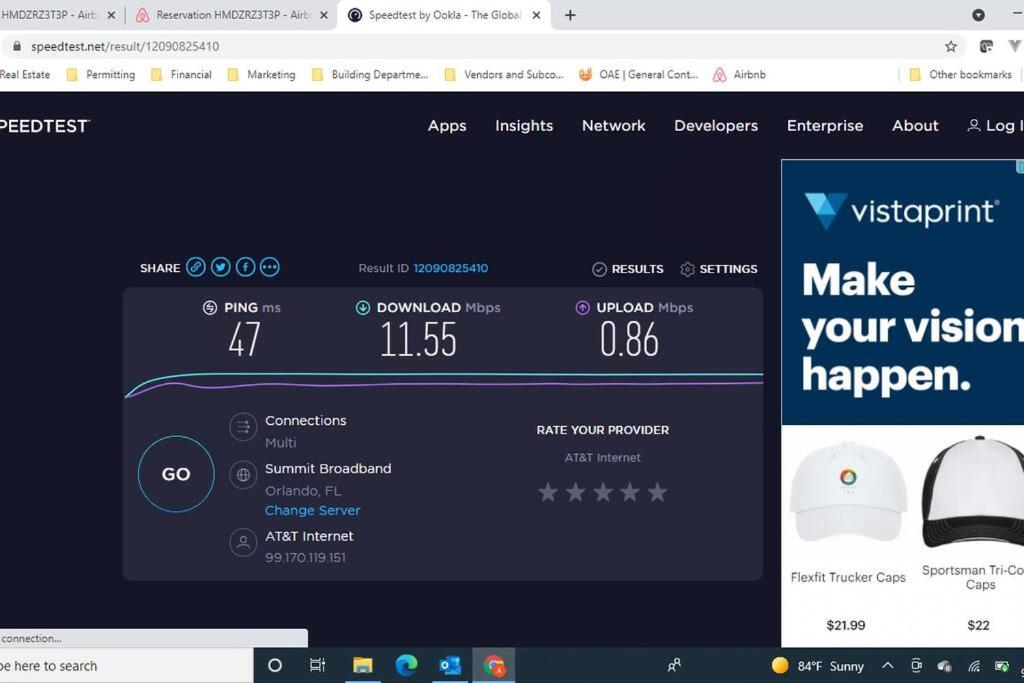1024x683 pixels.
Task: Start a new test with GO
Action: click(x=176, y=474)
